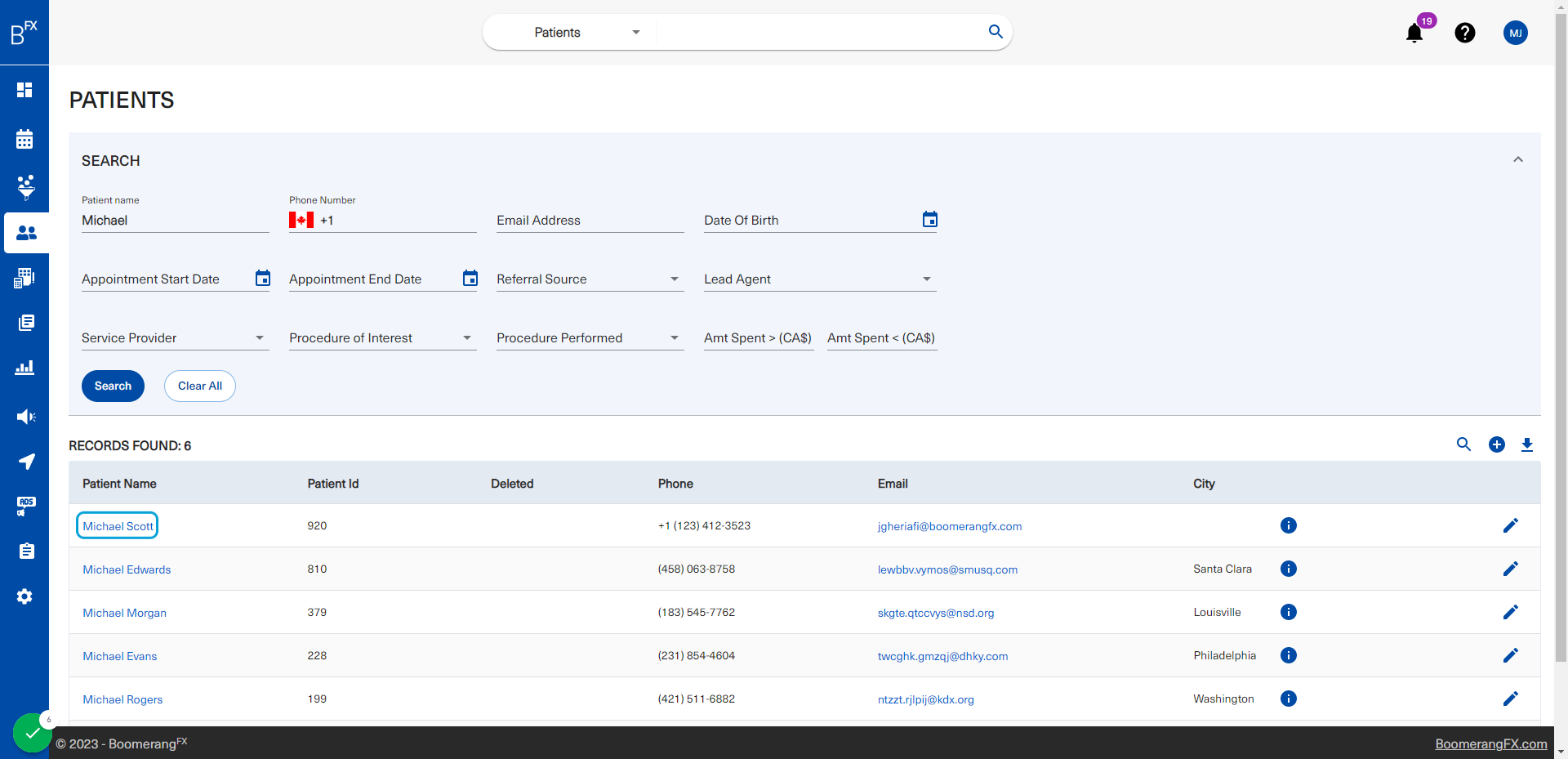Open Michael Evans patient link
The width and height of the screenshot is (1568, 759).
pos(120,656)
